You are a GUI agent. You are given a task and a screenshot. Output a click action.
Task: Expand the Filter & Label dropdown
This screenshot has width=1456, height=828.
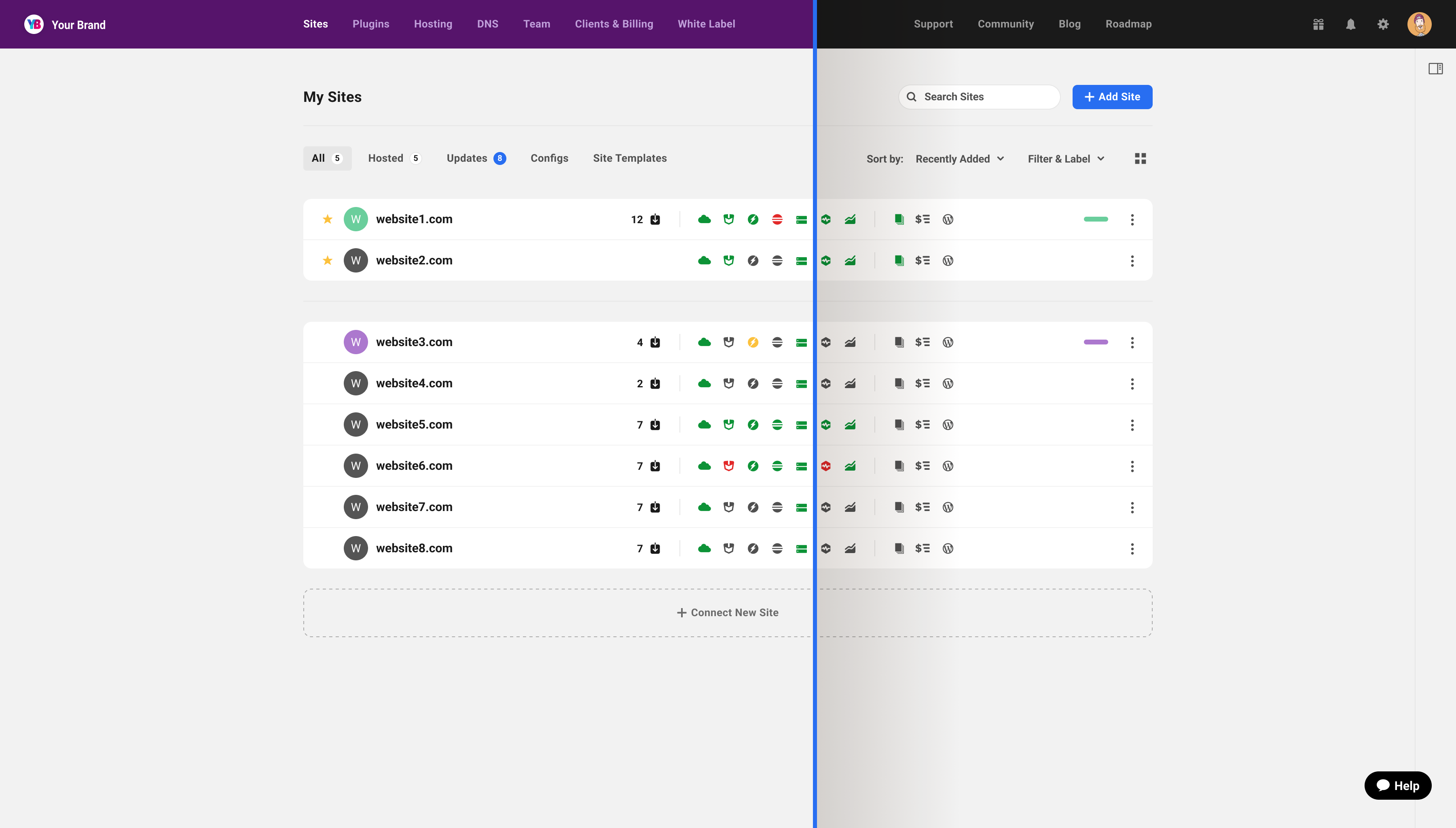[x=1066, y=158]
